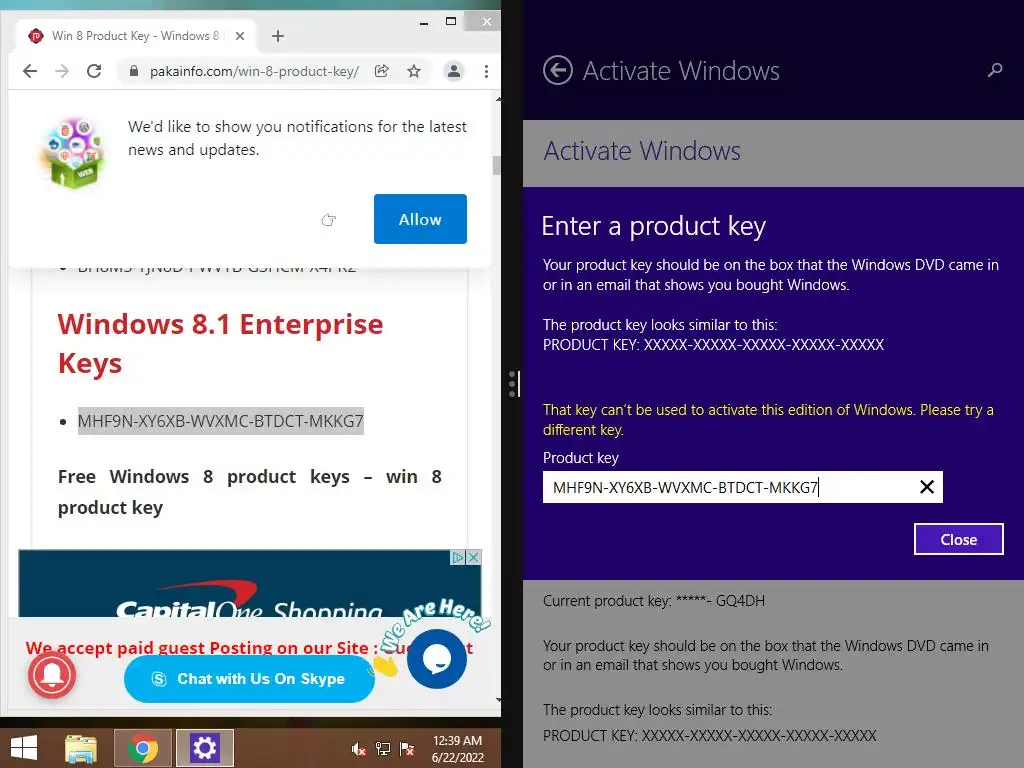Bookmark this page with star icon
This screenshot has width=1024, height=768.
click(414, 71)
